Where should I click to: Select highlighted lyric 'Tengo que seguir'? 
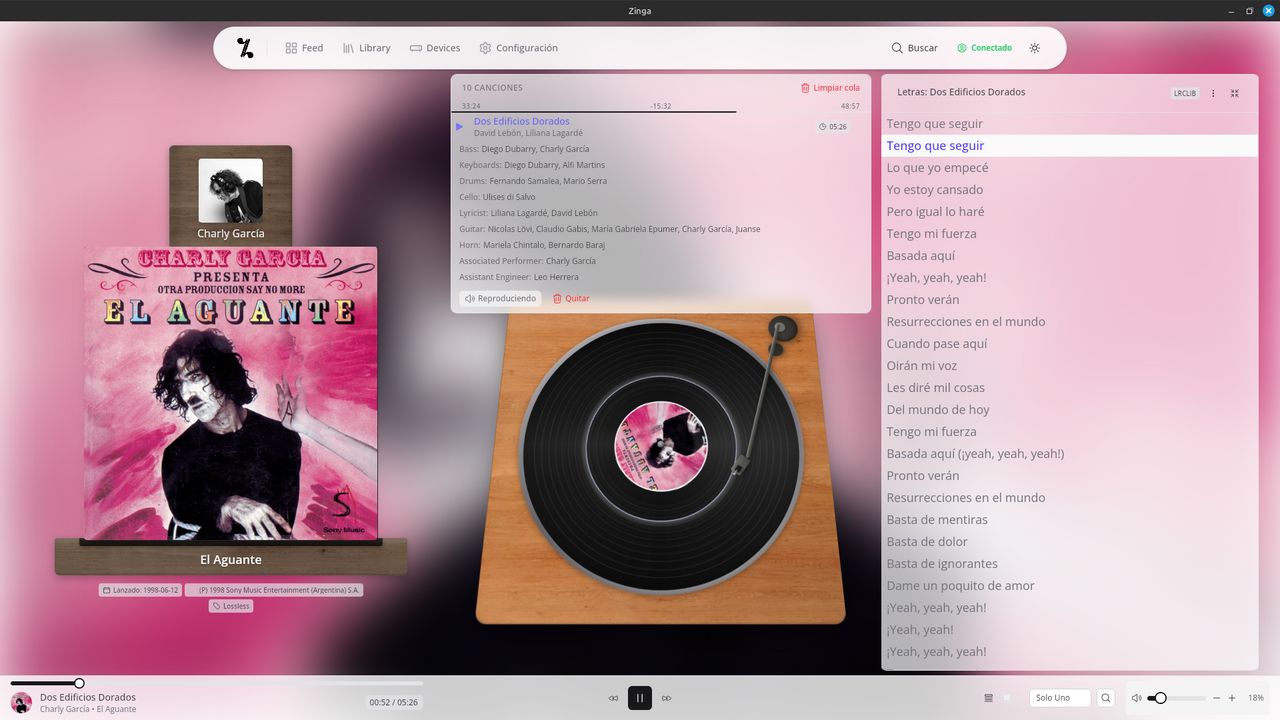[1070, 146]
